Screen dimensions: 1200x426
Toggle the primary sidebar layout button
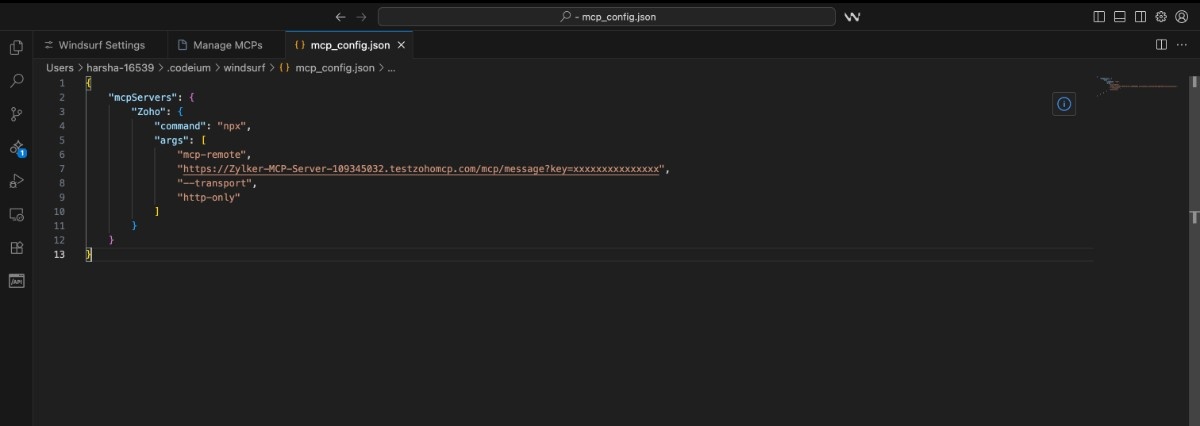tap(1099, 17)
